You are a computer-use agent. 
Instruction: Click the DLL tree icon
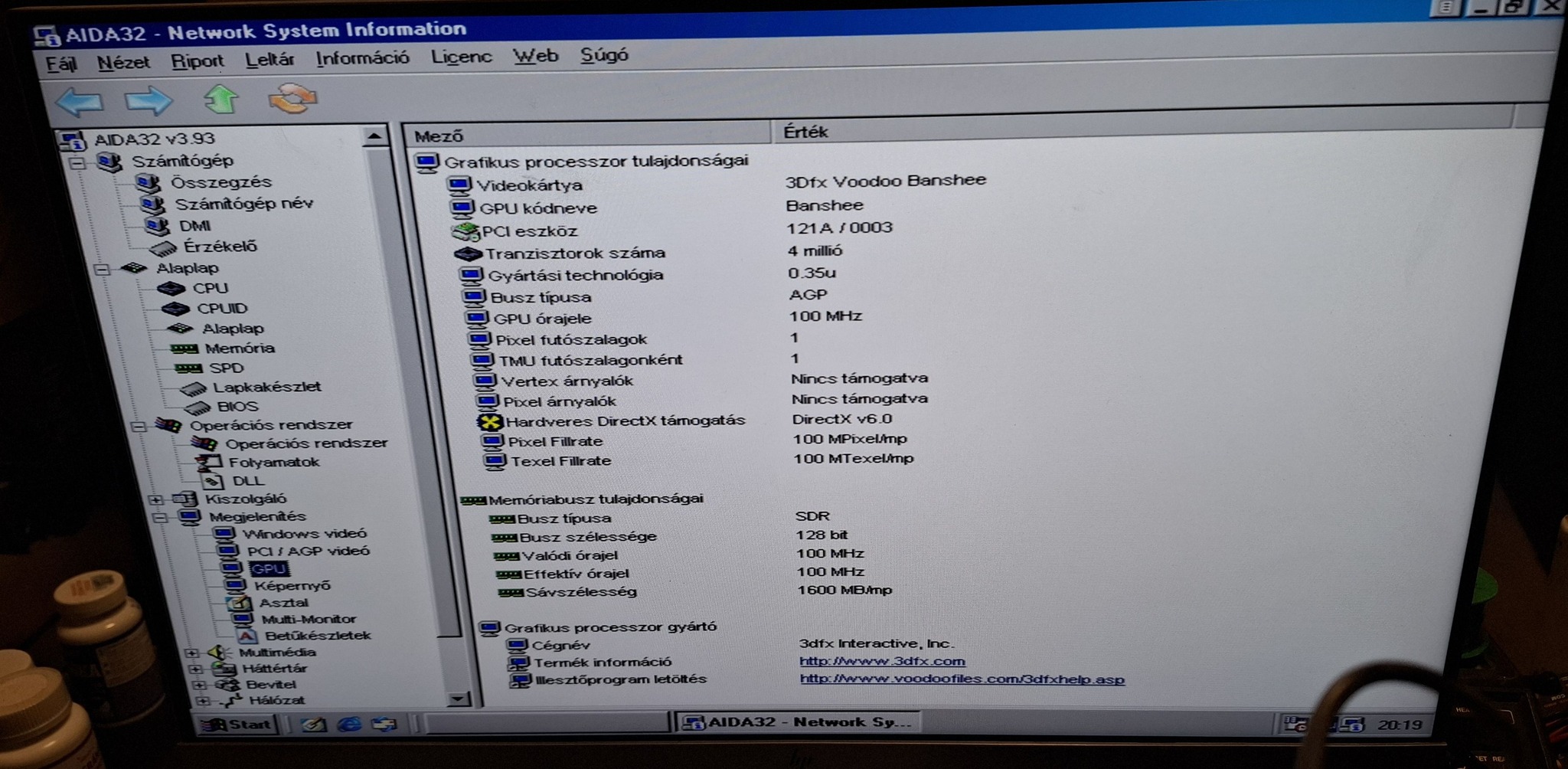click(x=213, y=481)
